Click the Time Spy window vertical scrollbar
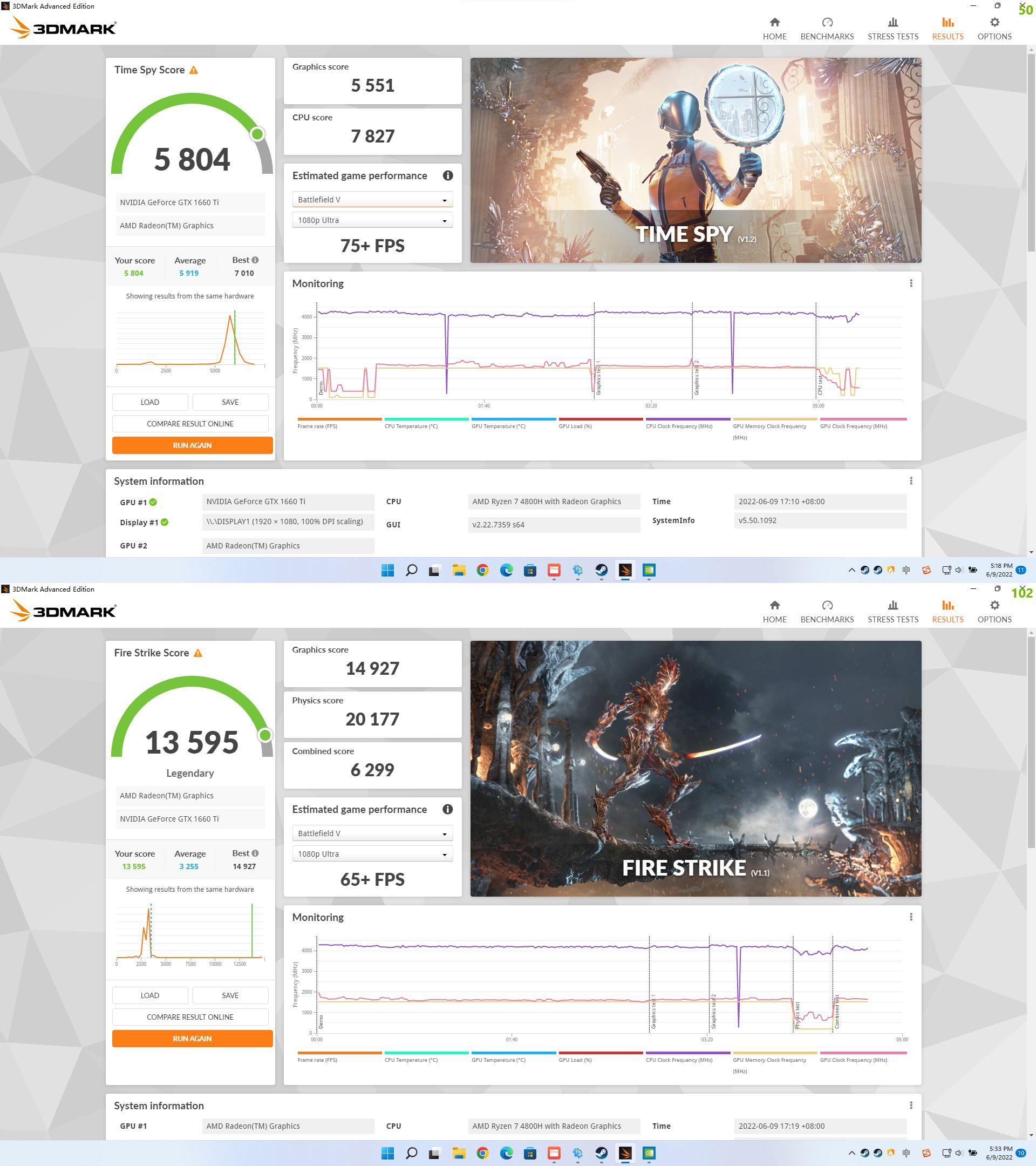Image resolution: width=1036 pixels, height=1166 pixels. pyautogui.click(x=1031, y=153)
